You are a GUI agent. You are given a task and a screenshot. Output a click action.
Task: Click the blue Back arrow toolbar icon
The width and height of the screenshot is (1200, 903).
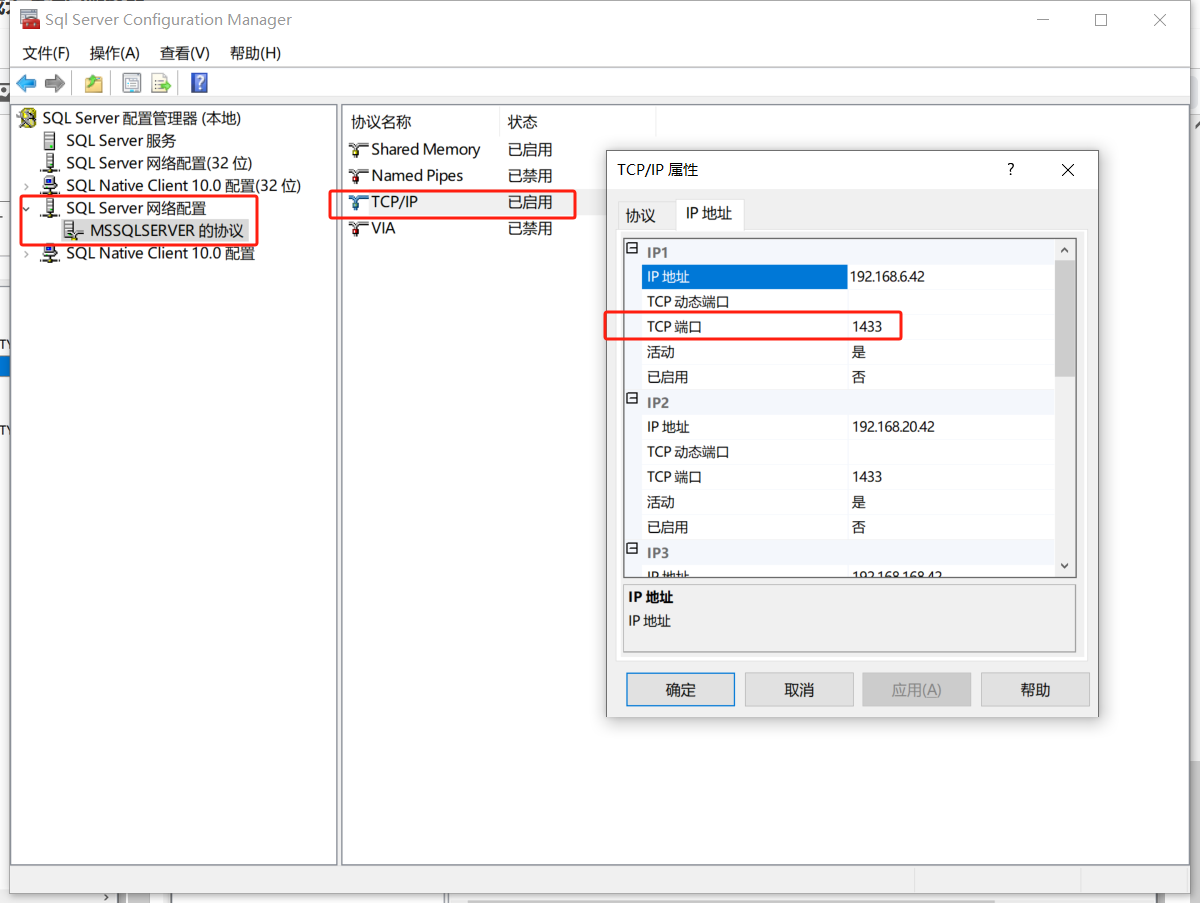(x=27, y=83)
